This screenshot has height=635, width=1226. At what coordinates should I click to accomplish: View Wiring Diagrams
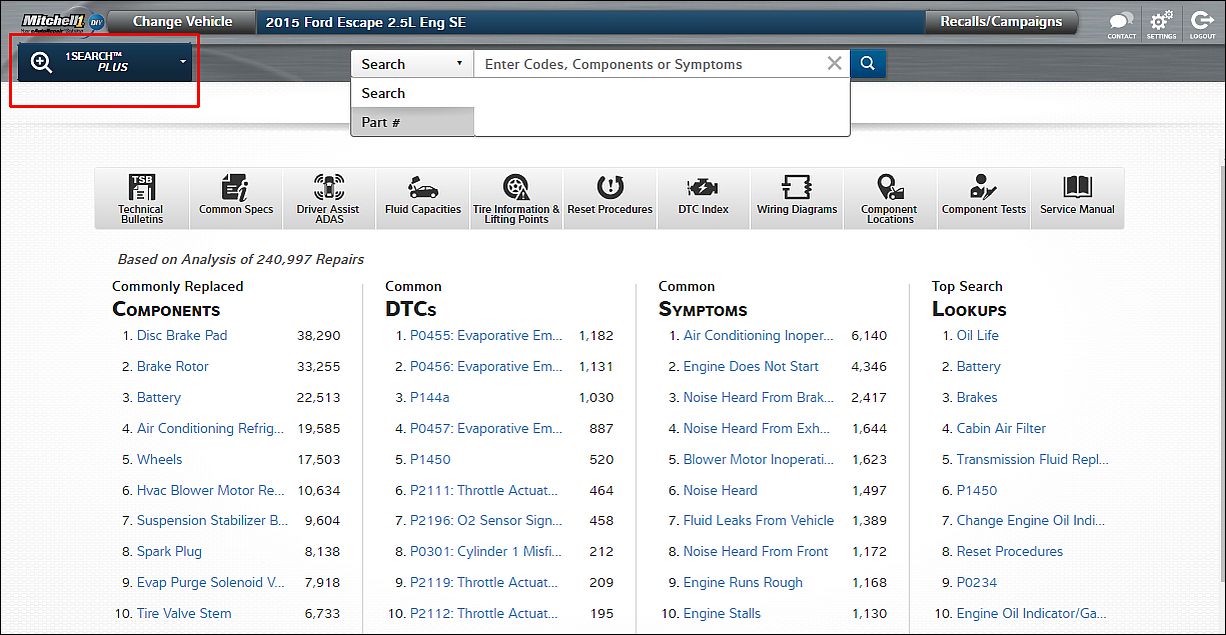796,198
